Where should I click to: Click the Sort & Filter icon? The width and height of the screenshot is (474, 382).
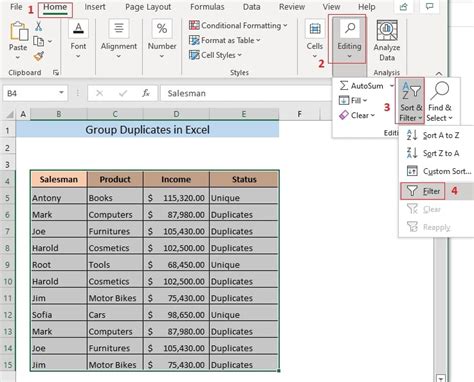coord(411,90)
